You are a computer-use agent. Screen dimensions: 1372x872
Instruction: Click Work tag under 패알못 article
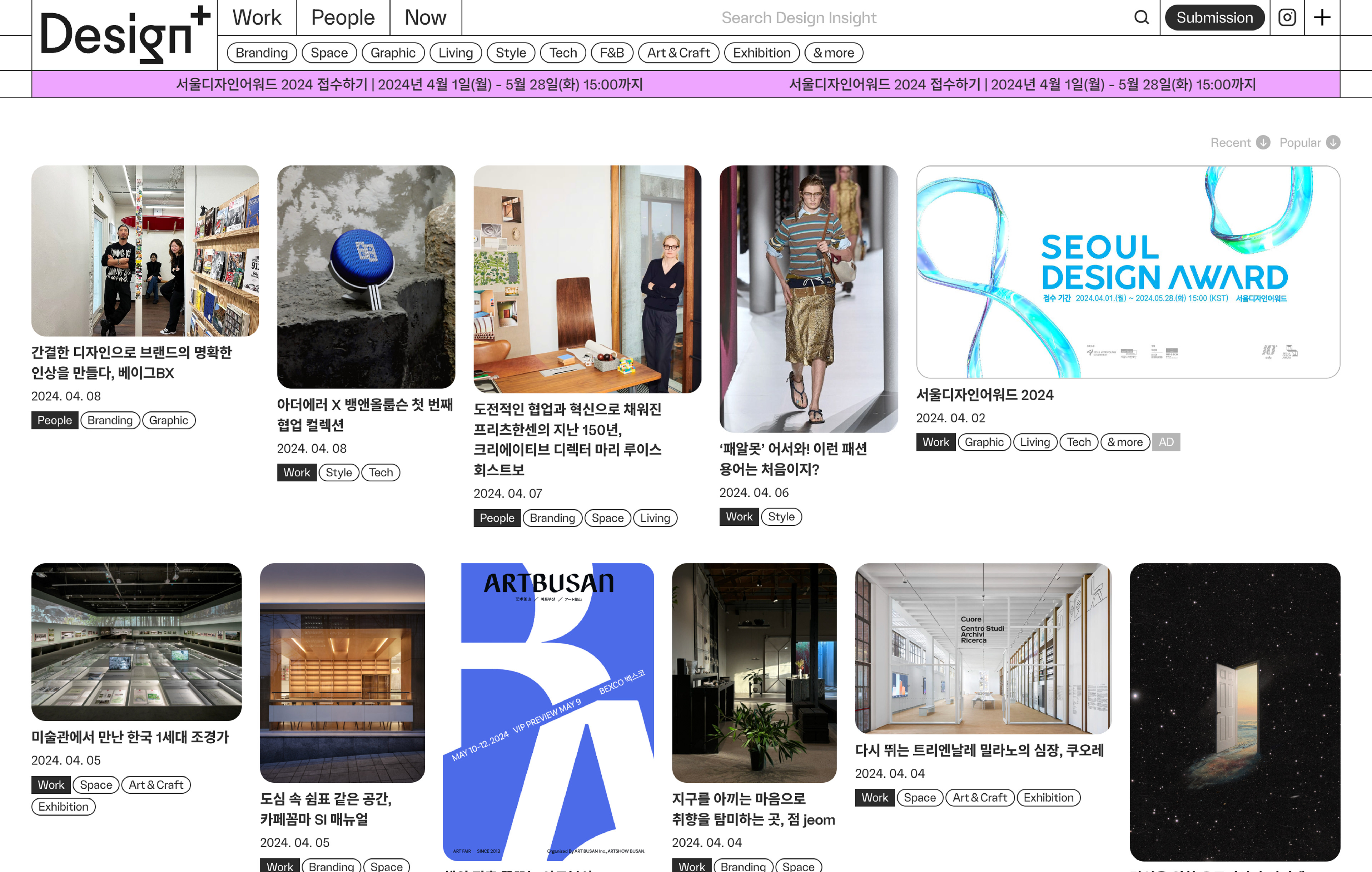point(740,517)
